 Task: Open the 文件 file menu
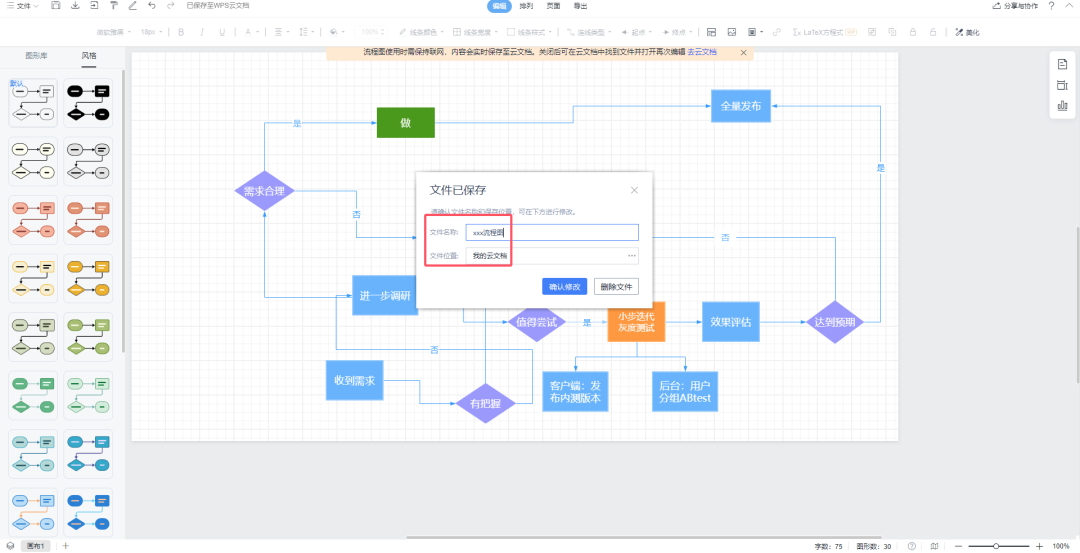pos(23,6)
